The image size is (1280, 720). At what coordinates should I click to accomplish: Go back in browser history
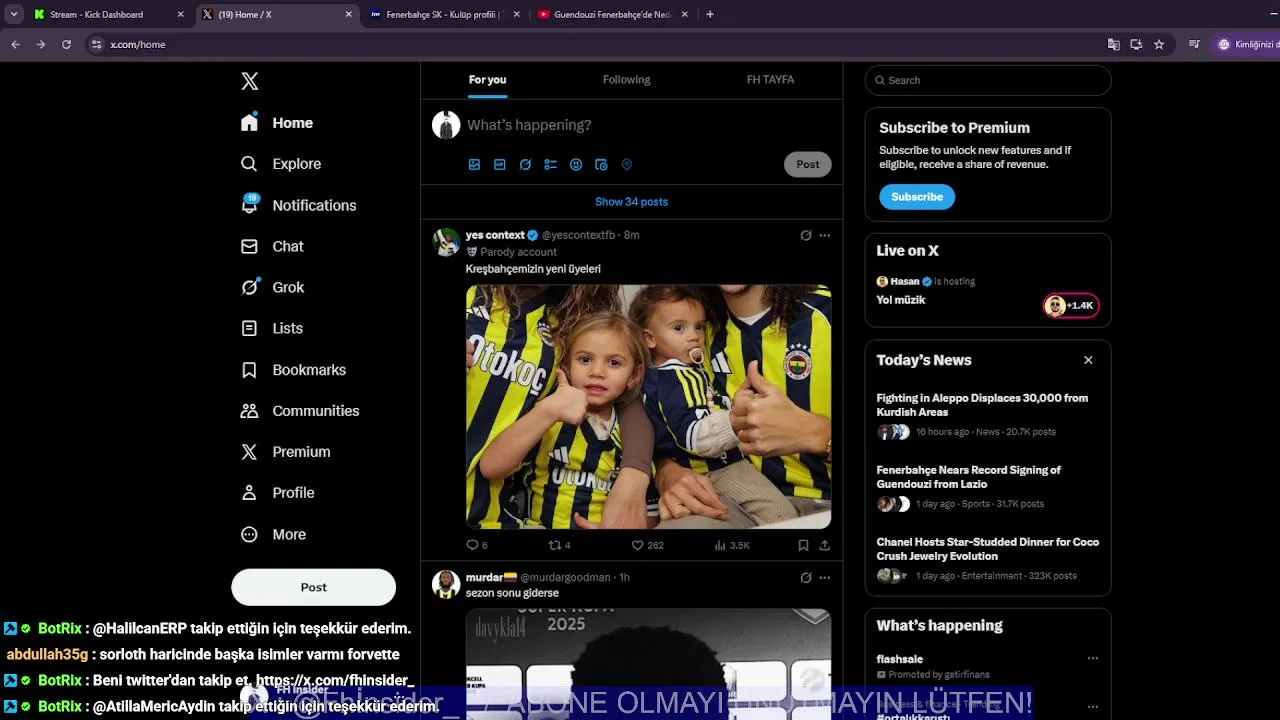tap(15, 45)
